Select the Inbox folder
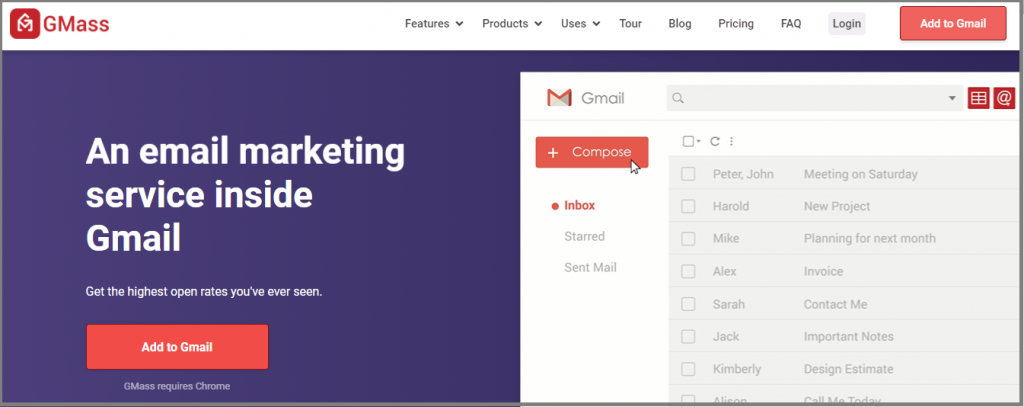 (x=579, y=205)
